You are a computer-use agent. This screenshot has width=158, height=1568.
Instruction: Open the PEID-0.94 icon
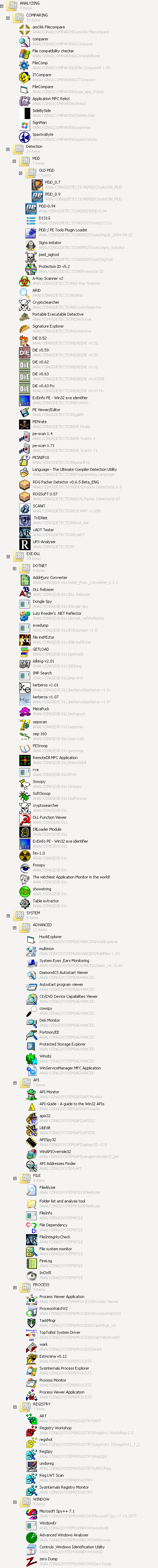coord(31,209)
